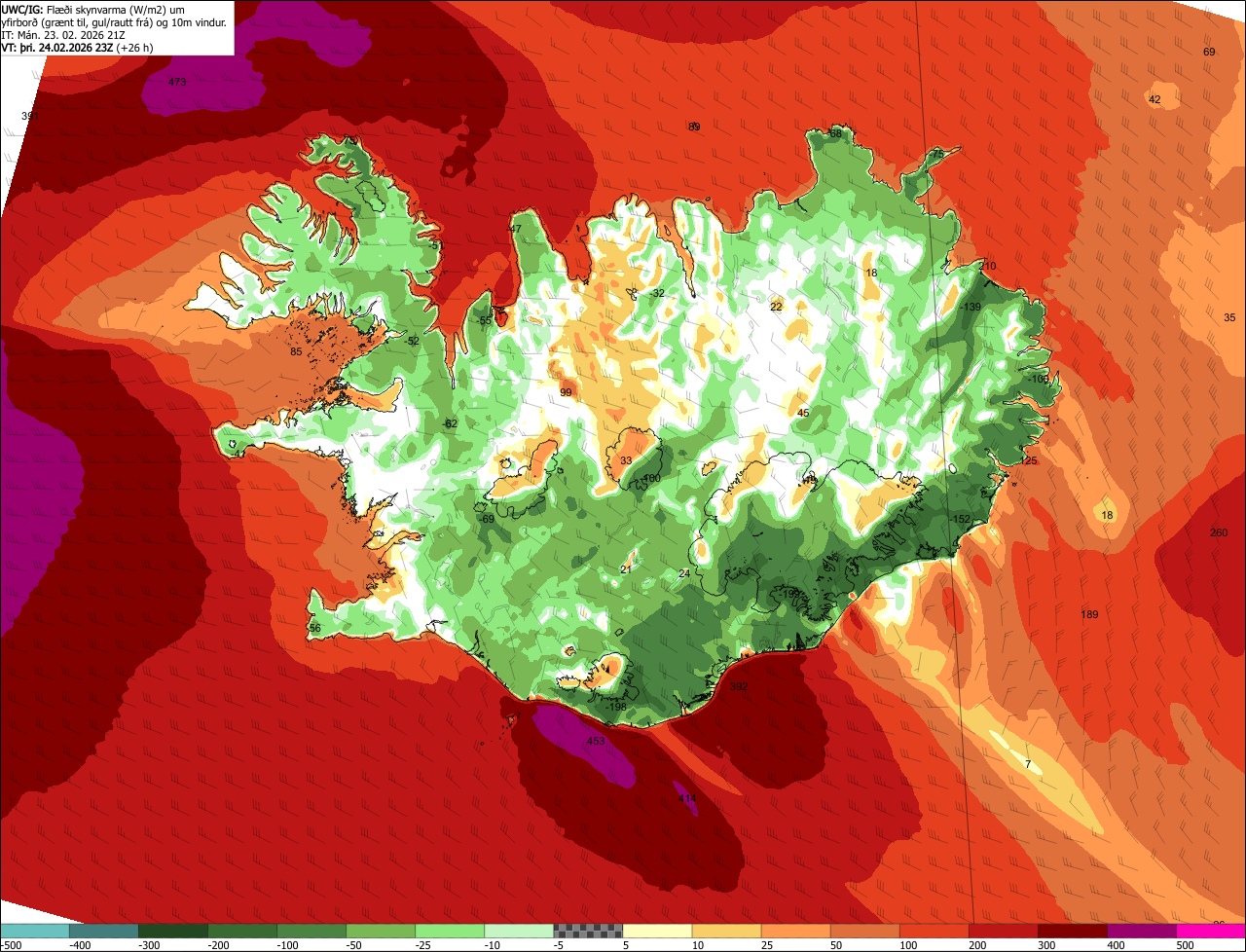
Task: Click the value -139 in the east
Action: [x=970, y=307]
